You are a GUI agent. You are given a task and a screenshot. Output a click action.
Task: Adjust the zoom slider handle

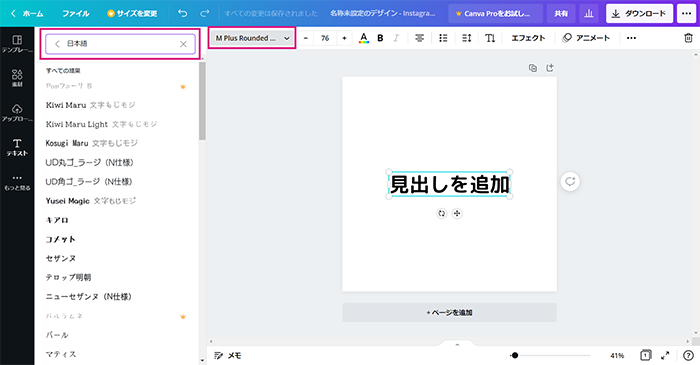click(x=515, y=355)
